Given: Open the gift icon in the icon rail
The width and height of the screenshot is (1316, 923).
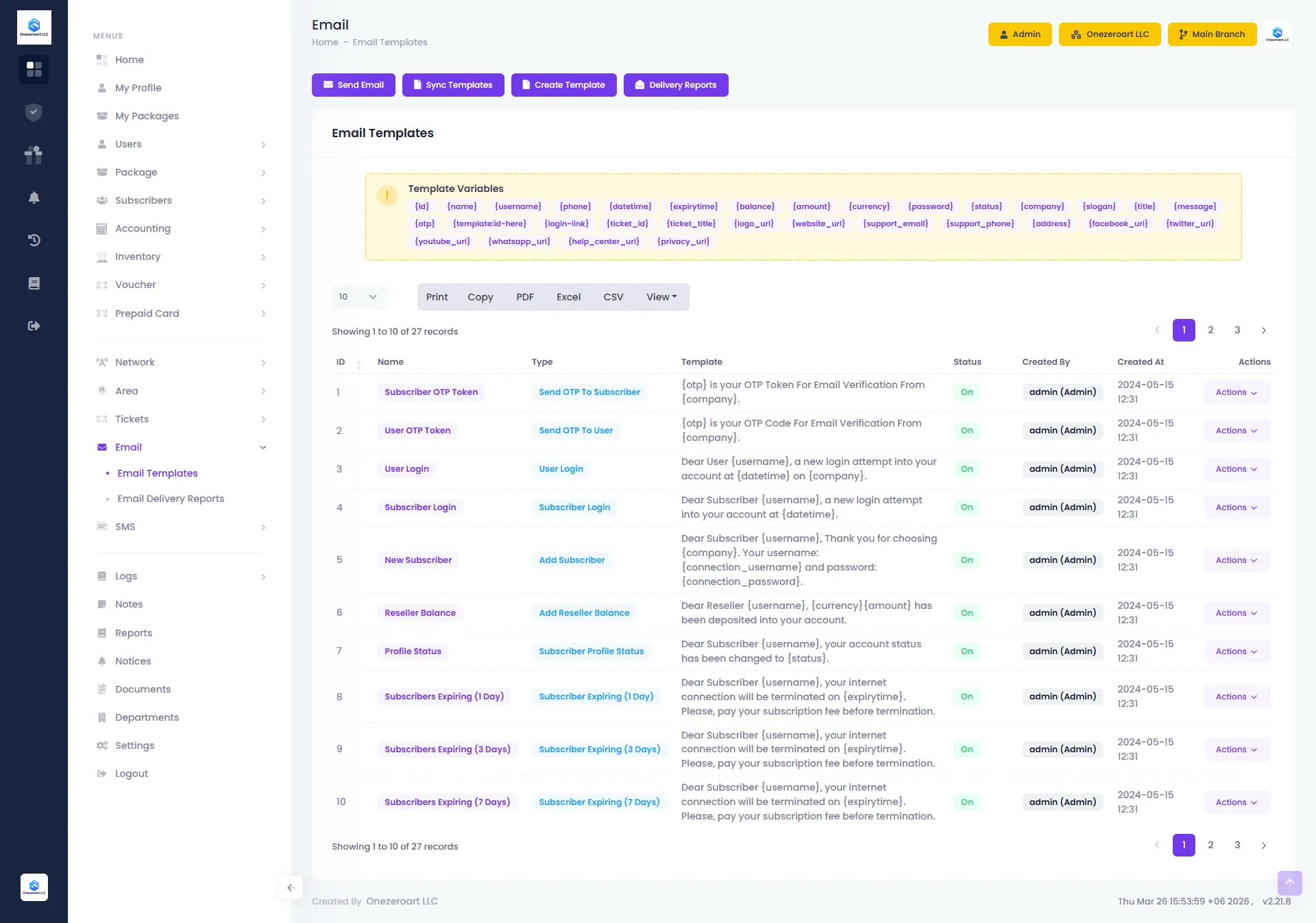Looking at the screenshot, I should point(34,155).
